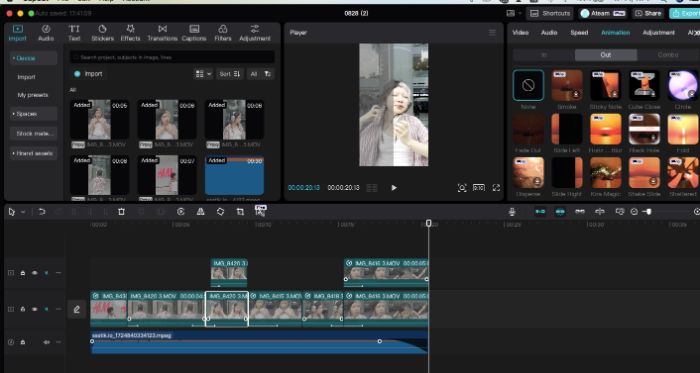Select the crop tool in timeline toolbar
The height and width of the screenshot is (373, 700).
coord(240,212)
